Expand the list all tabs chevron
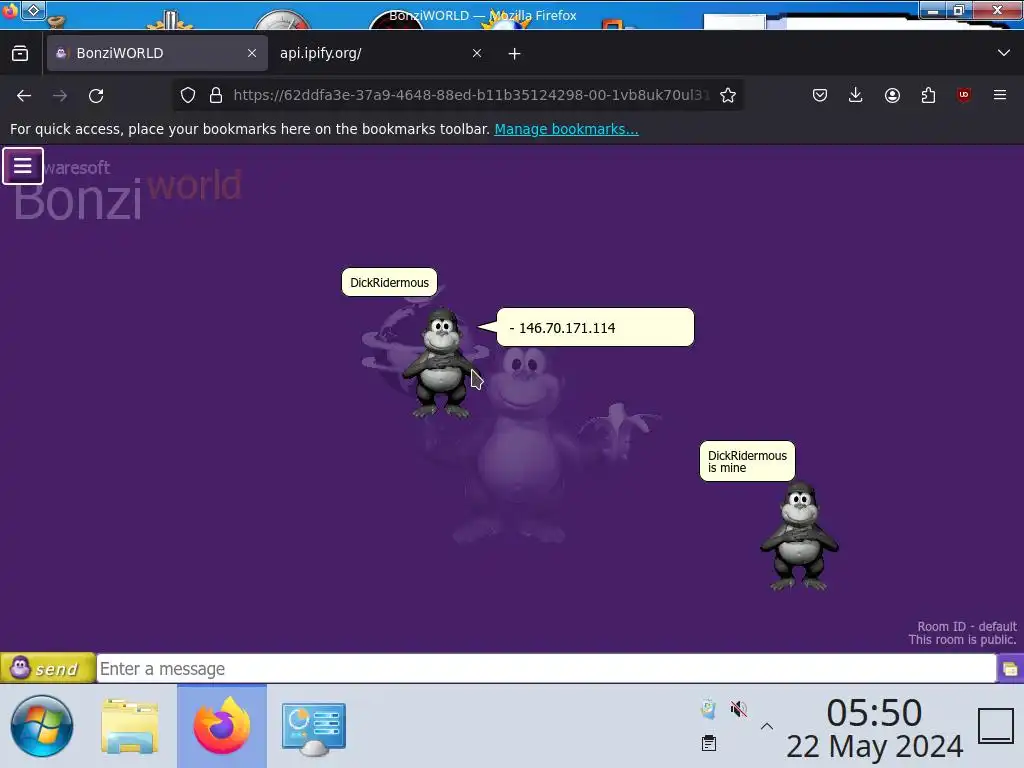Screen dimensions: 1024x768 (x=1004, y=53)
